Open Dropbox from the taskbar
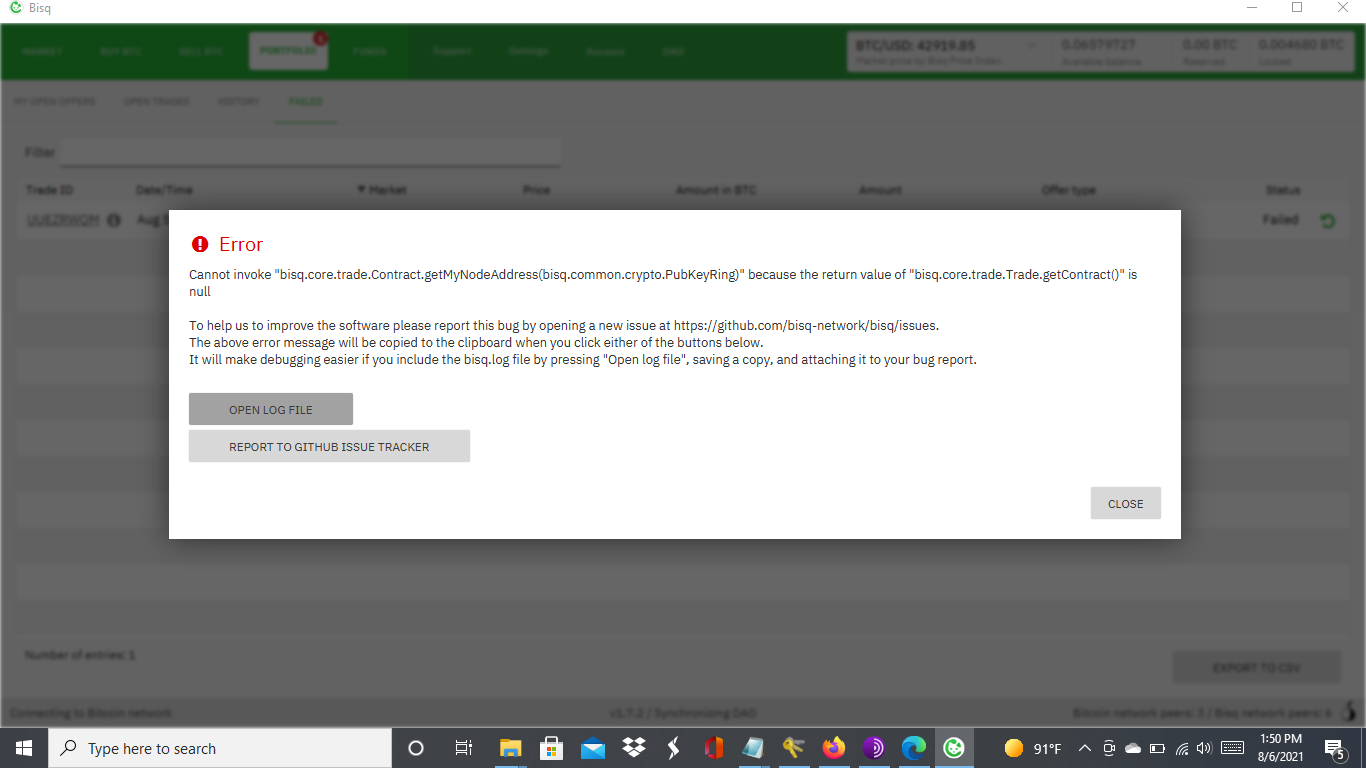This screenshot has height=768, width=1366. (633, 748)
